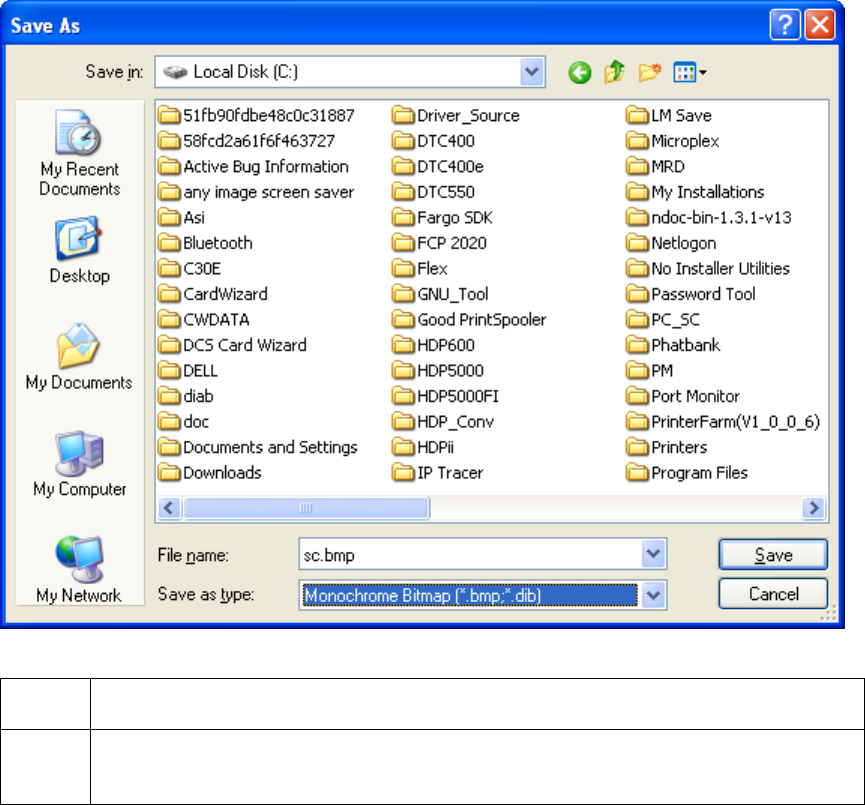
Task: Select the GNU_Tool folder name
Action: point(453,294)
